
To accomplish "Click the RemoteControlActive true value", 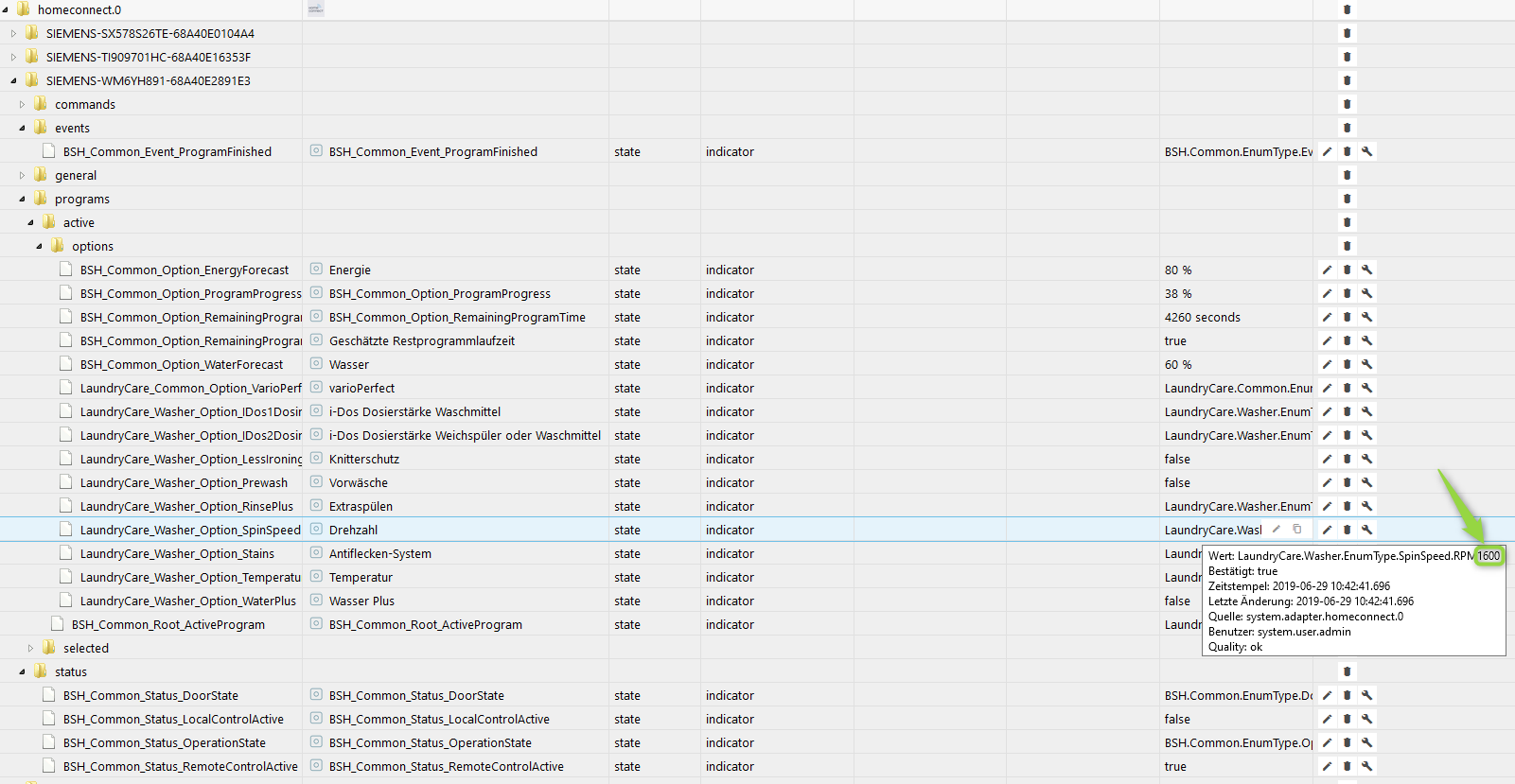I will point(1175,766).
